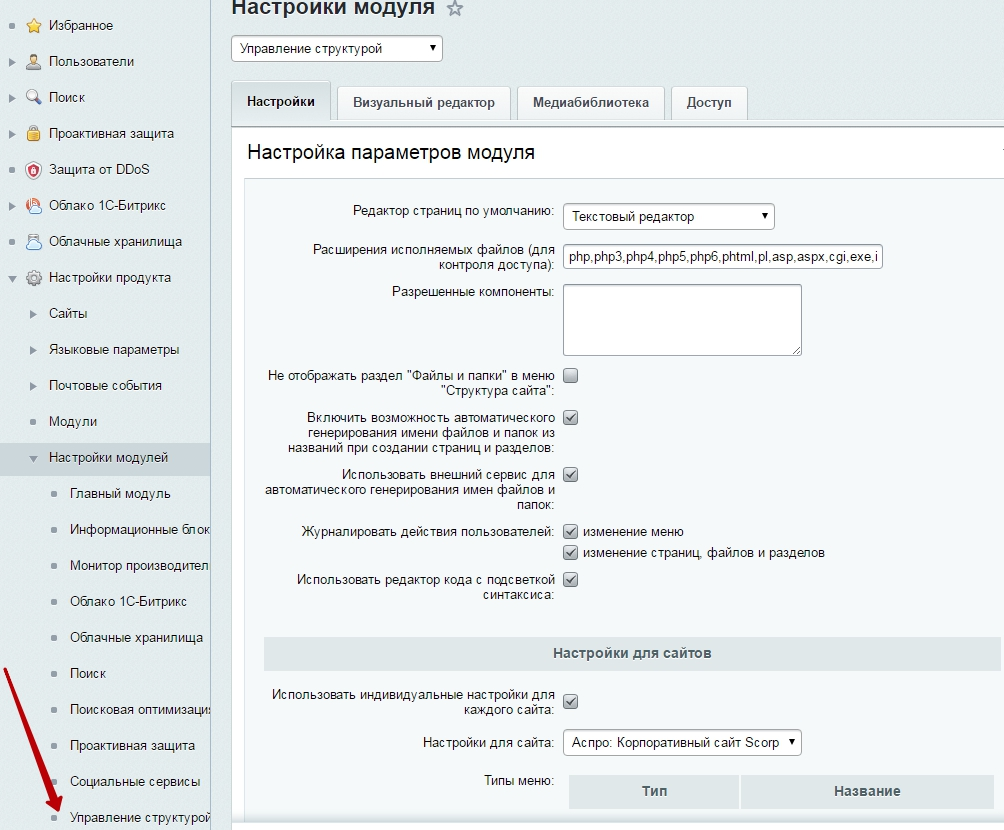Toggle logging of "изменение меню"
The image size is (1004, 830).
coord(571,532)
